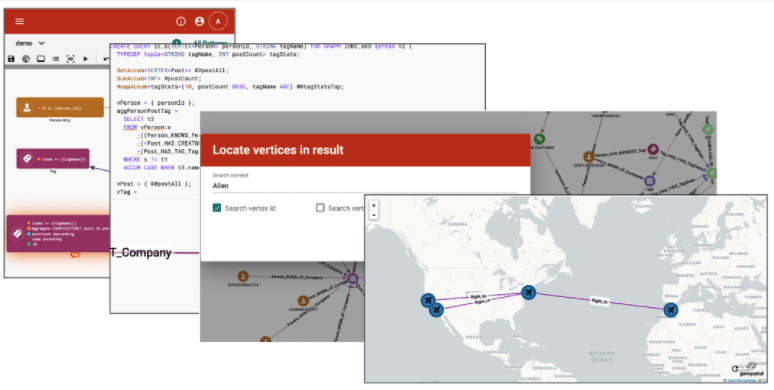Viewport: 774px width, 390px height.
Task: Click the 'TYPEDEF tuple' line in code editor
Action: (208, 54)
